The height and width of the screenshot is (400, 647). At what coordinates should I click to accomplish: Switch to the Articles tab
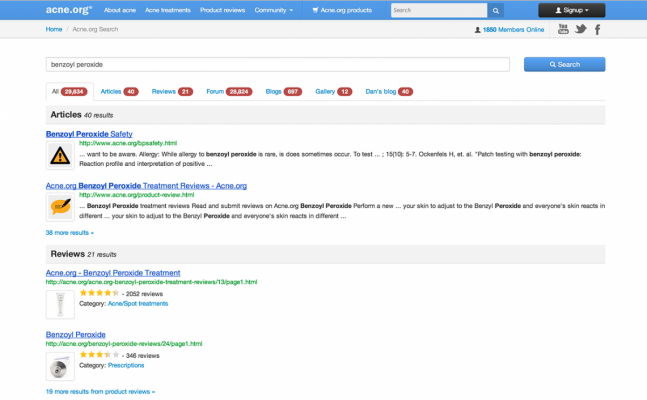point(119,92)
